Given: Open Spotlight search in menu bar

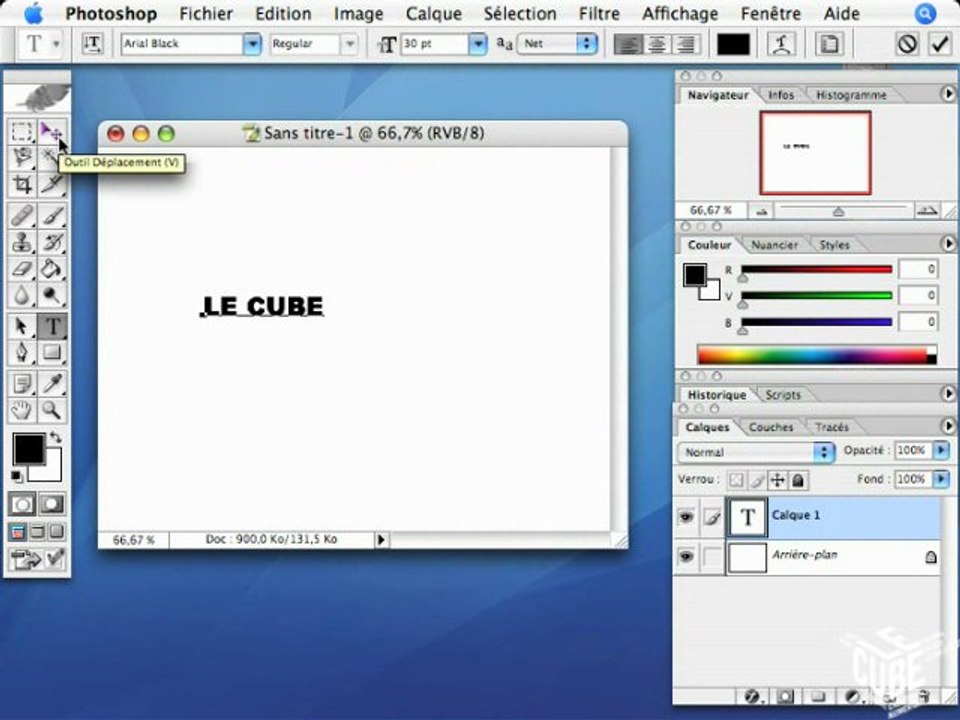Looking at the screenshot, I should (x=925, y=13).
